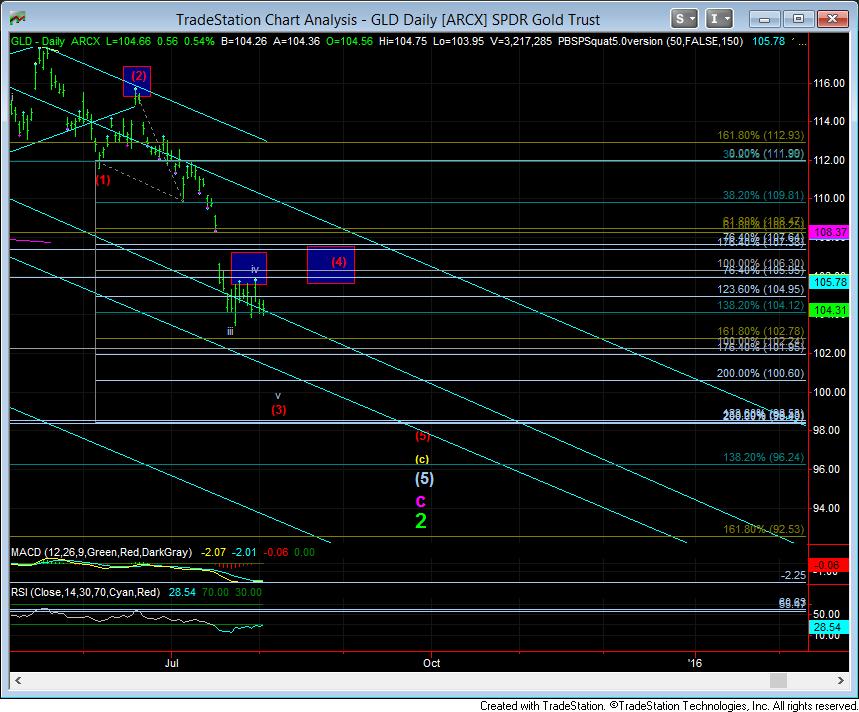Image resolution: width=859 pixels, height=712 pixels.
Task: Click the green 104.31 price tag
Action: click(x=831, y=311)
